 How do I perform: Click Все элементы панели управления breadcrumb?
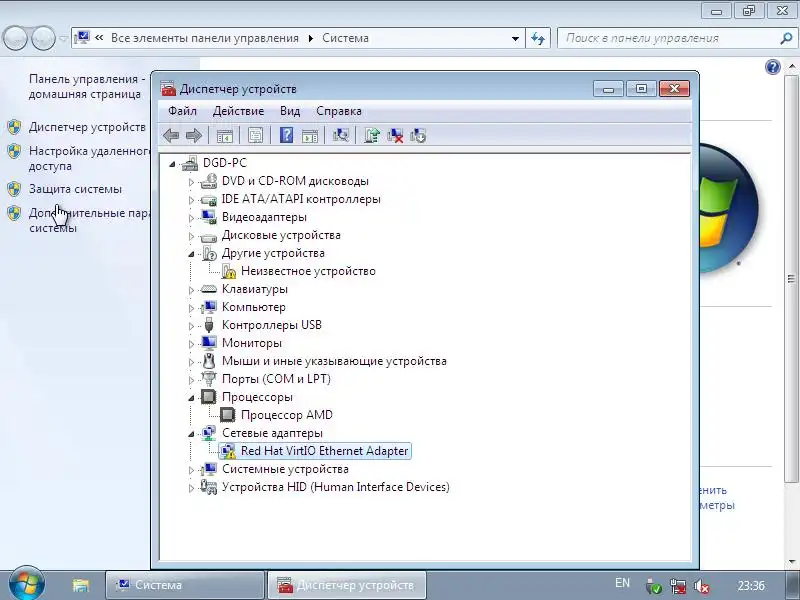pyautogui.click(x=205, y=38)
